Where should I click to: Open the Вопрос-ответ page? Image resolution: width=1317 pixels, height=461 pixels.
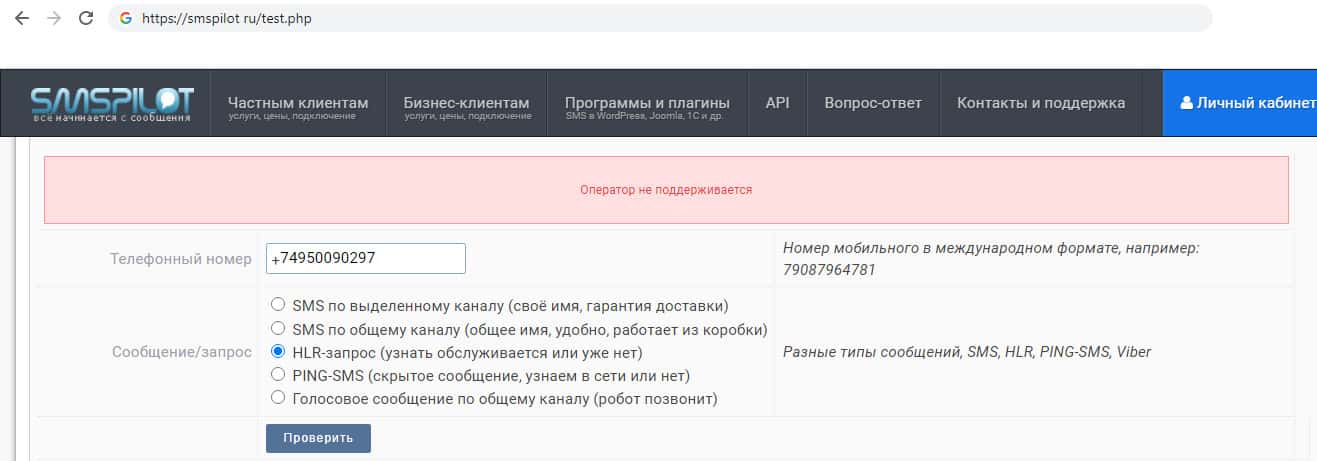[x=873, y=103]
